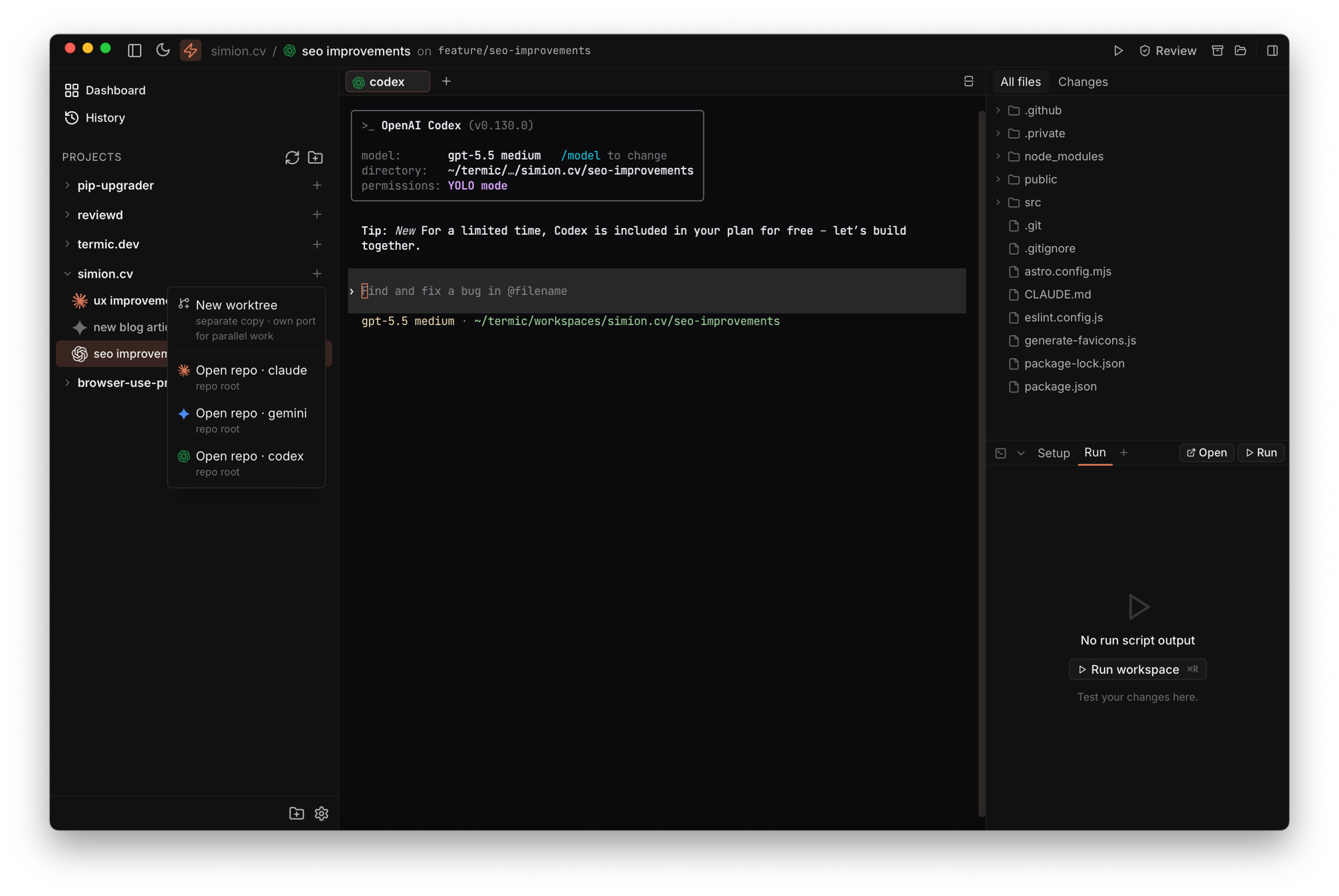The width and height of the screenshot is (1339, 896).
Task: Click the run play icon in title bar
Action: pos(1118,51)
